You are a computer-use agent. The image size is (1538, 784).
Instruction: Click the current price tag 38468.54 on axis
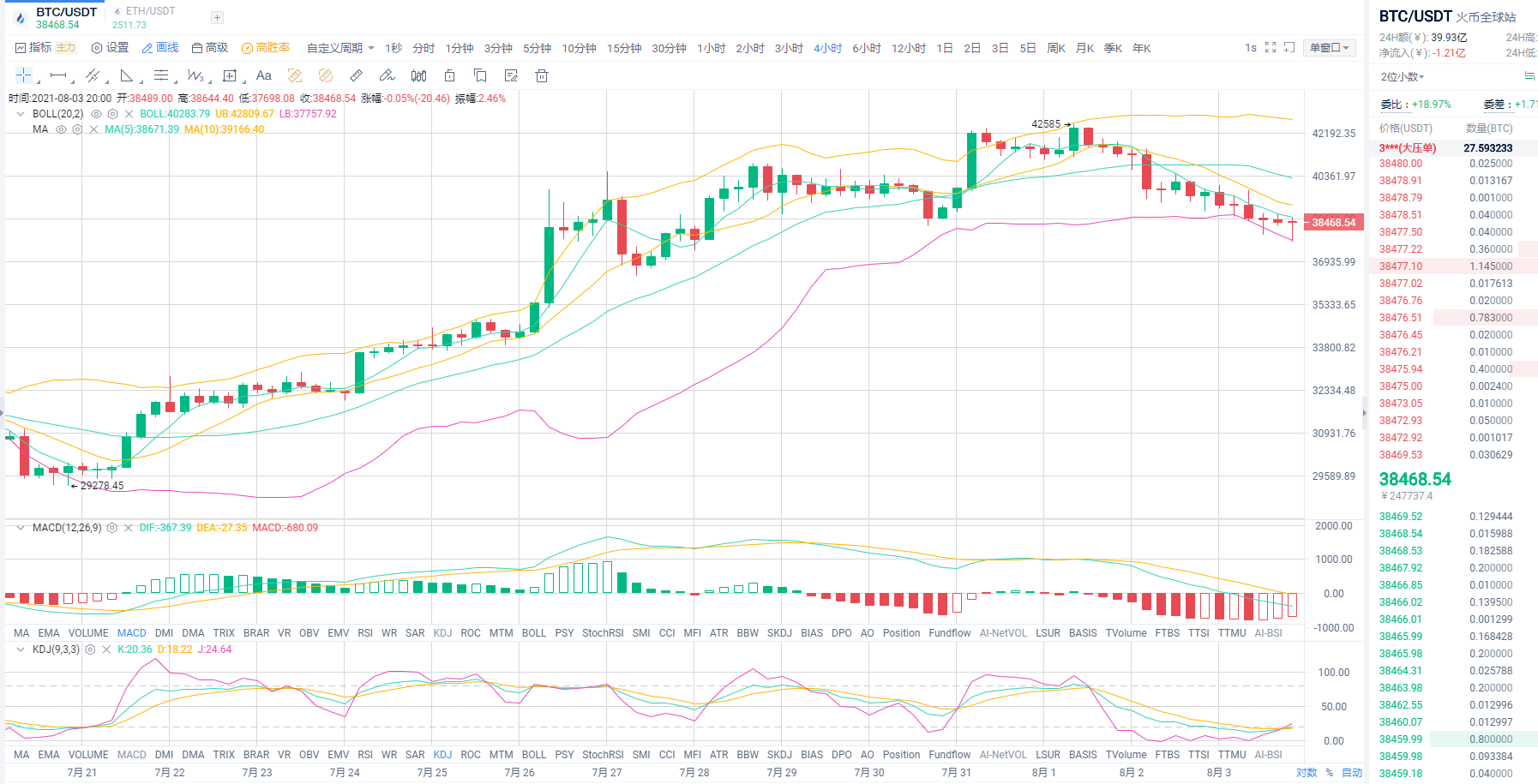click(x=1334, y=223)
